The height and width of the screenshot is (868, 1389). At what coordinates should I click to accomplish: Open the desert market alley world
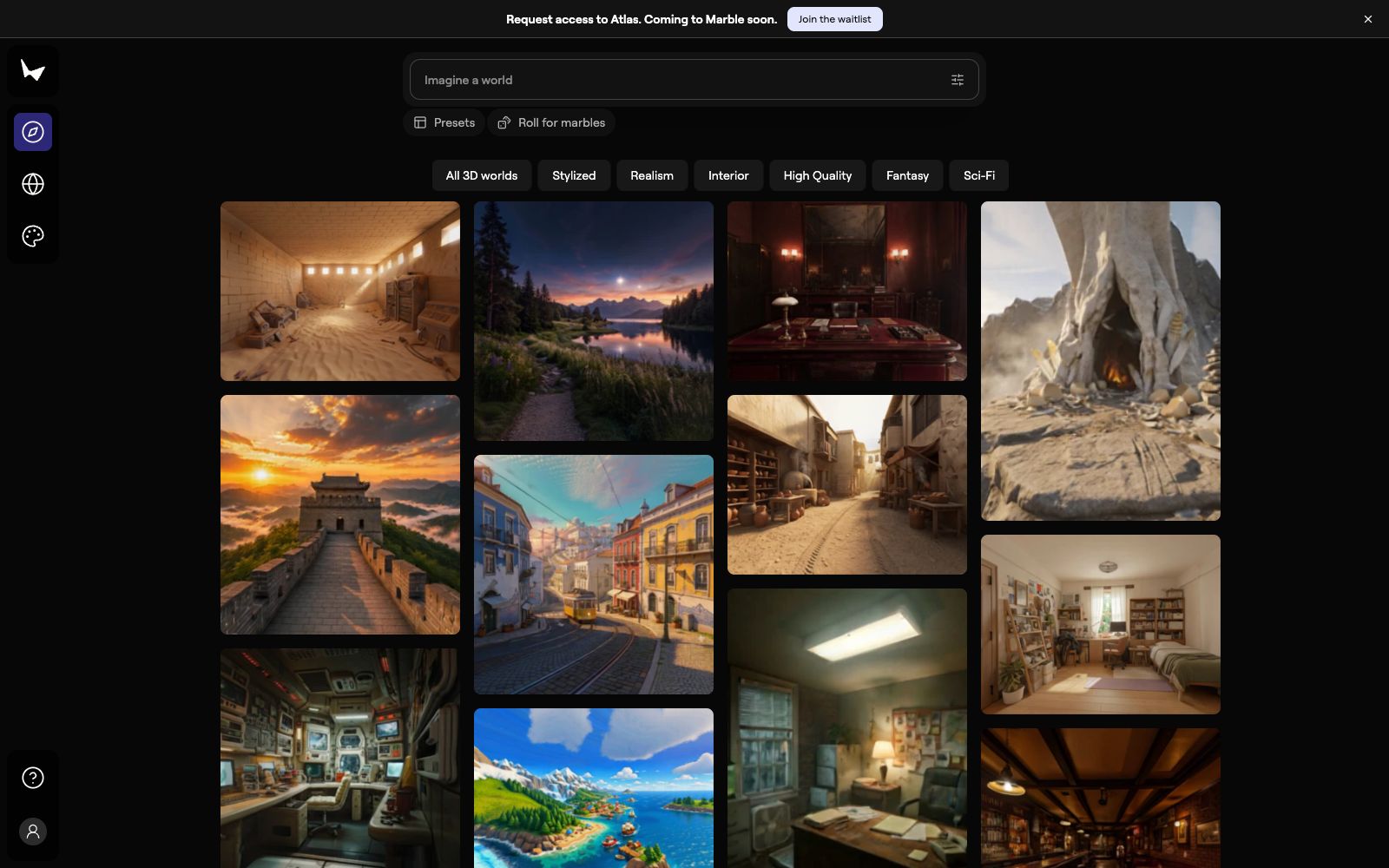tap(847, 484)
